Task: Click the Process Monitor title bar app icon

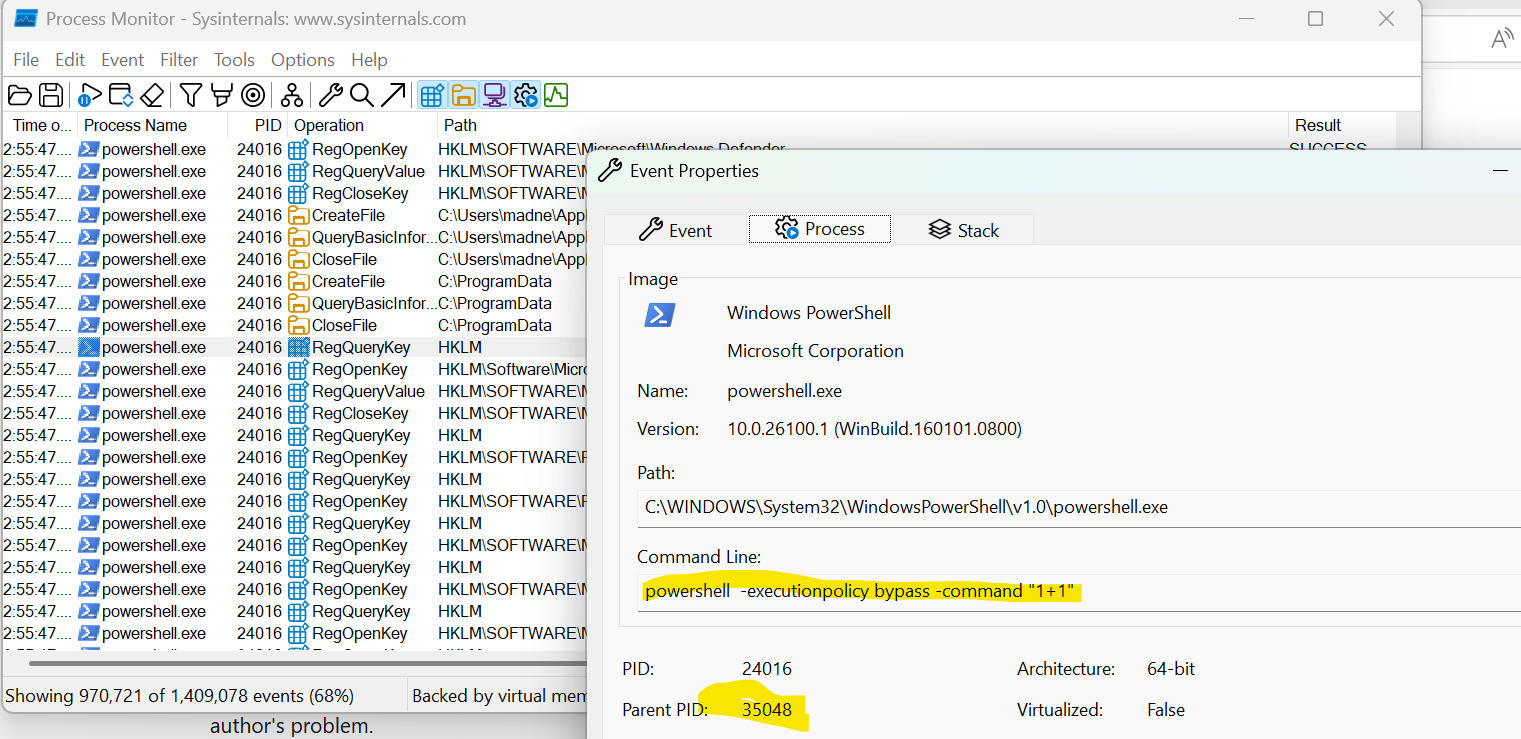Action: pos(25,19)
